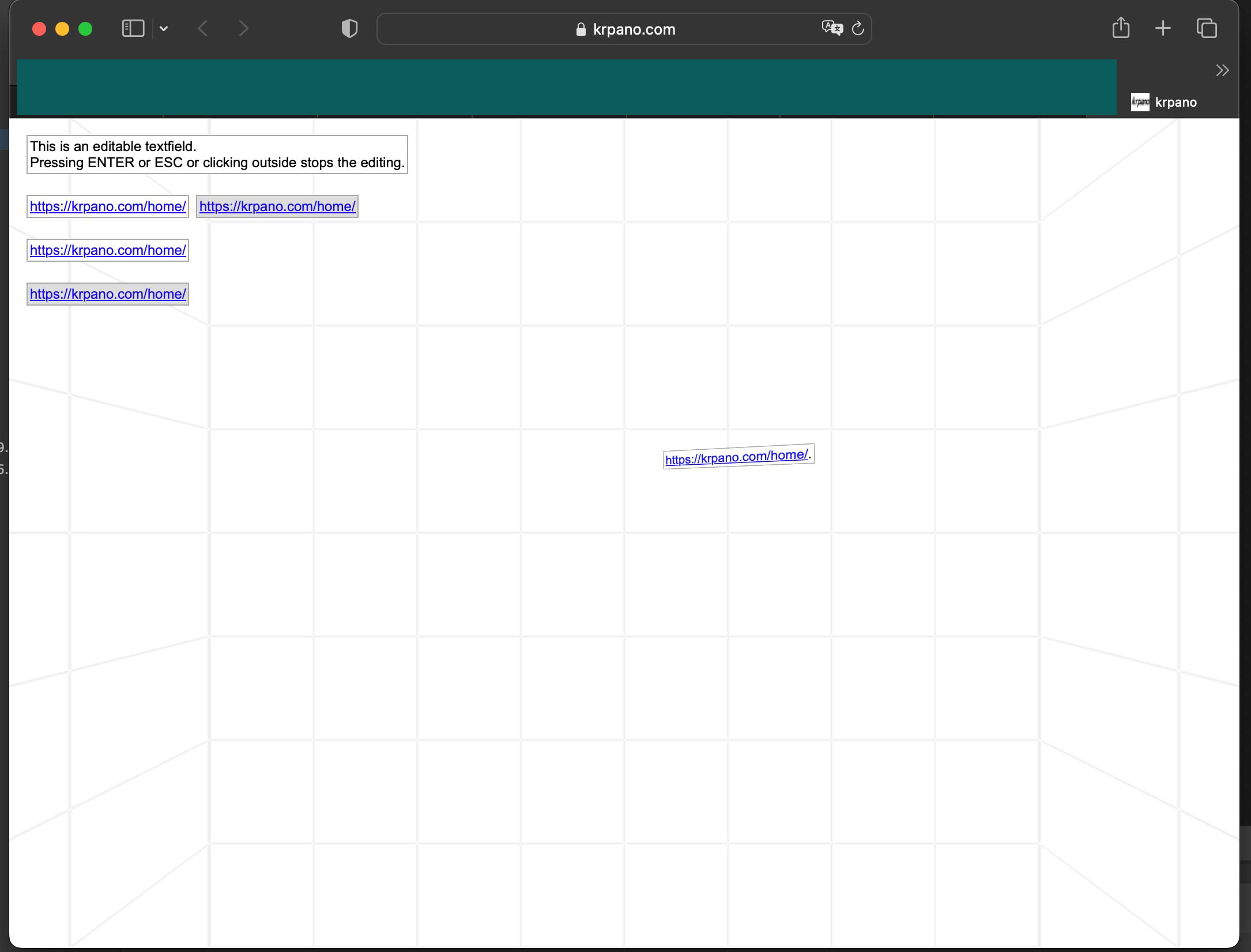The height and width of the screenshot is (952, 1251).
Task: Open the gray link in the second row
Action: tap(277, 206)
